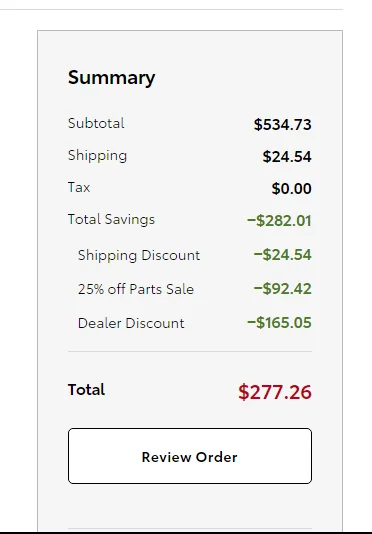The width and height of the screenshot is (372, 534).
Task: Select the Summary heading
Action: pyautogui.click(x=111, y=78)
